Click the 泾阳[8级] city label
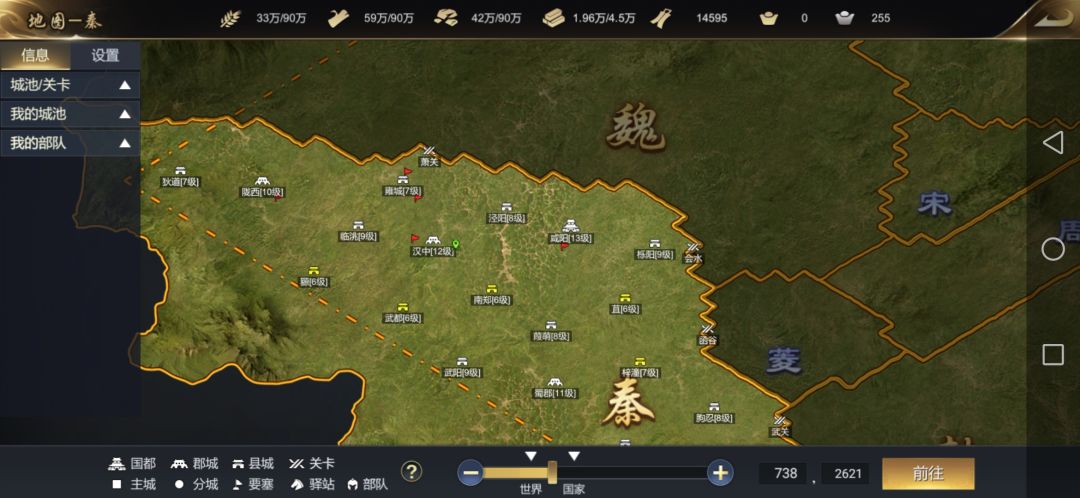The image size is (1080, 498). [506, 218]
